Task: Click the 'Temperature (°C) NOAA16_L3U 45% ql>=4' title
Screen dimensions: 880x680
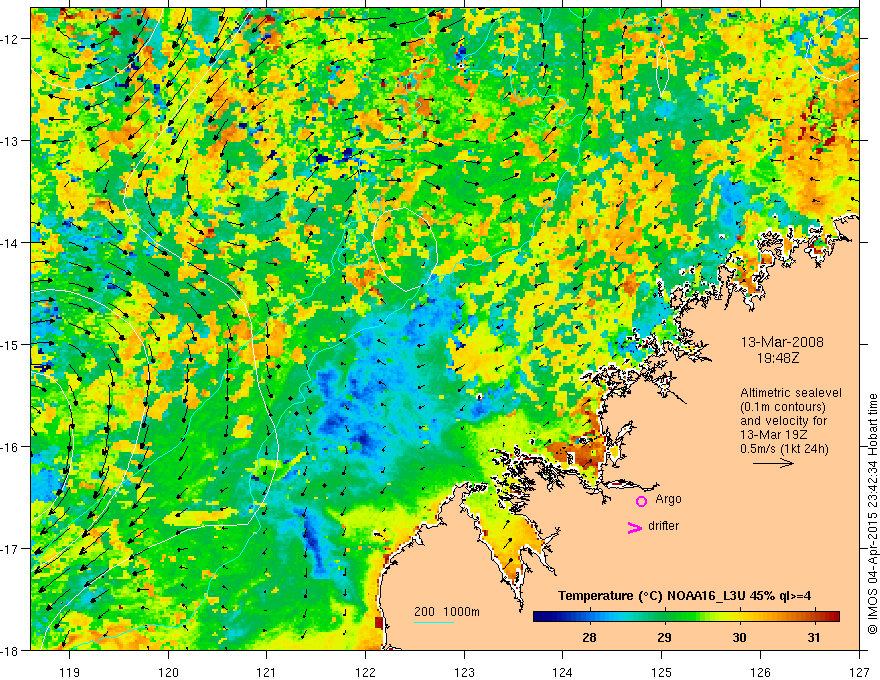Action: (x=684, y=595)
